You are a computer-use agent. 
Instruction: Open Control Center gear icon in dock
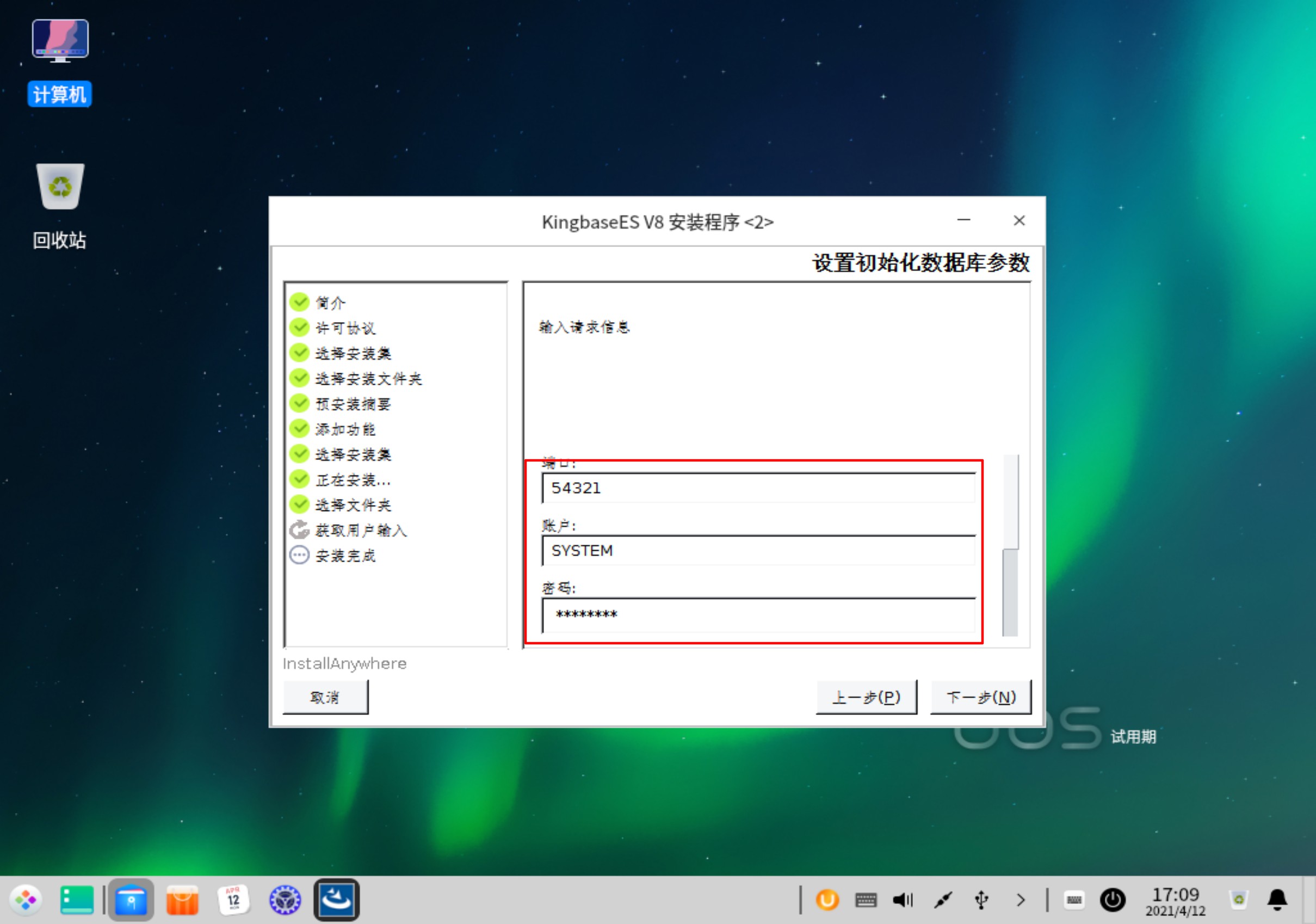pyautogui.click(x=285, y=900)
